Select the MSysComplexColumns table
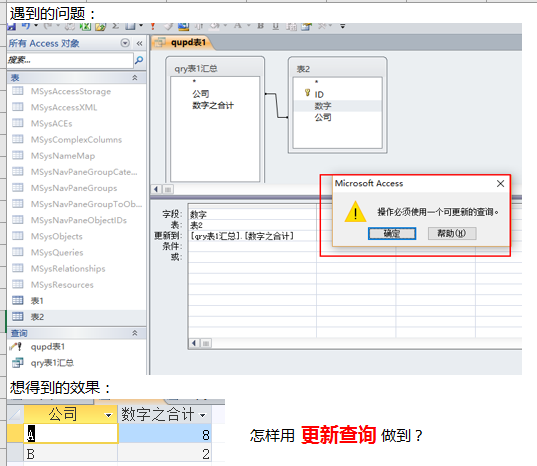This screenshot has width=537, height=466. [x=77, y=140]
